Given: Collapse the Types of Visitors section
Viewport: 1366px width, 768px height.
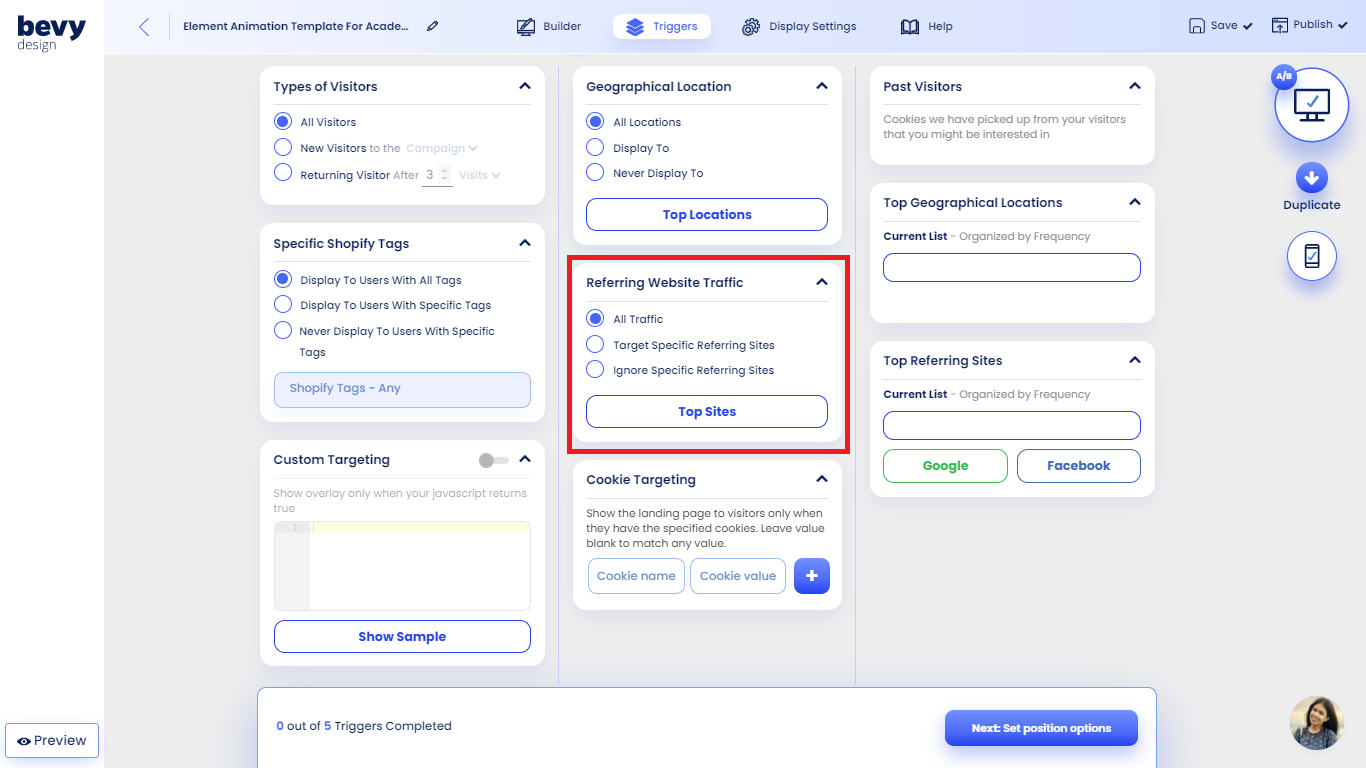Looking at the screenshot, I should (525, 86).
